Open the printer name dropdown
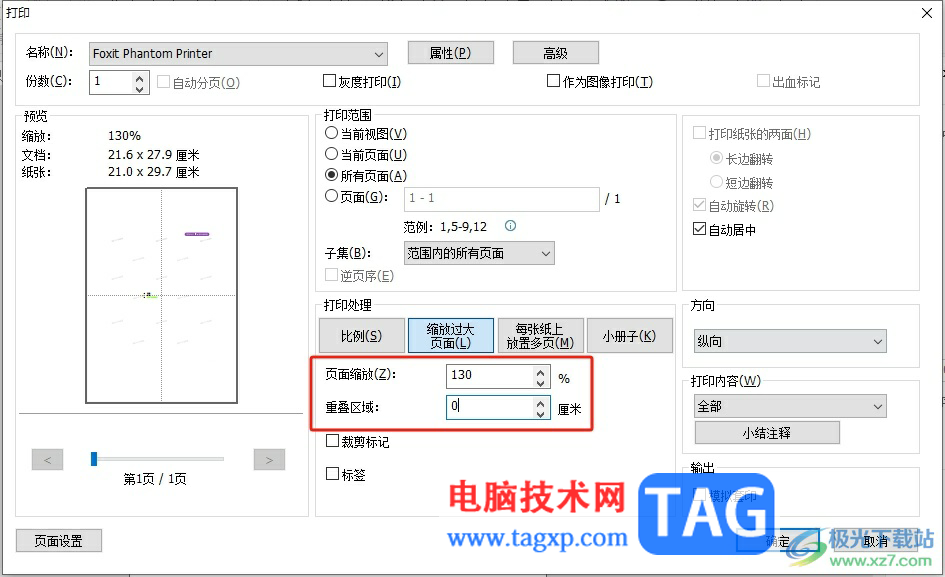 [238, 54]
